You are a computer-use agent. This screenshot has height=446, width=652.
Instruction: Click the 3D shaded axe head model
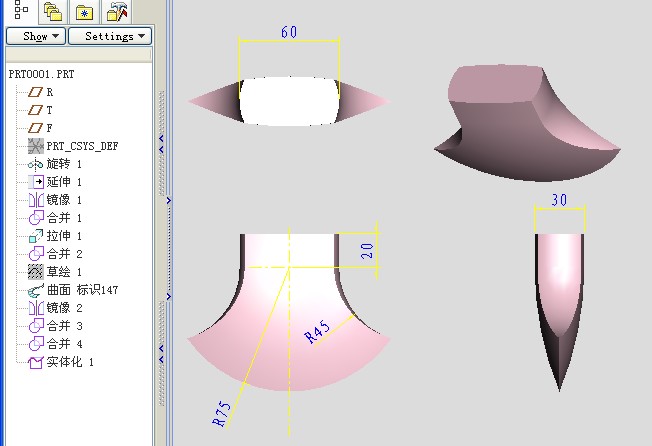pos(527,123)
